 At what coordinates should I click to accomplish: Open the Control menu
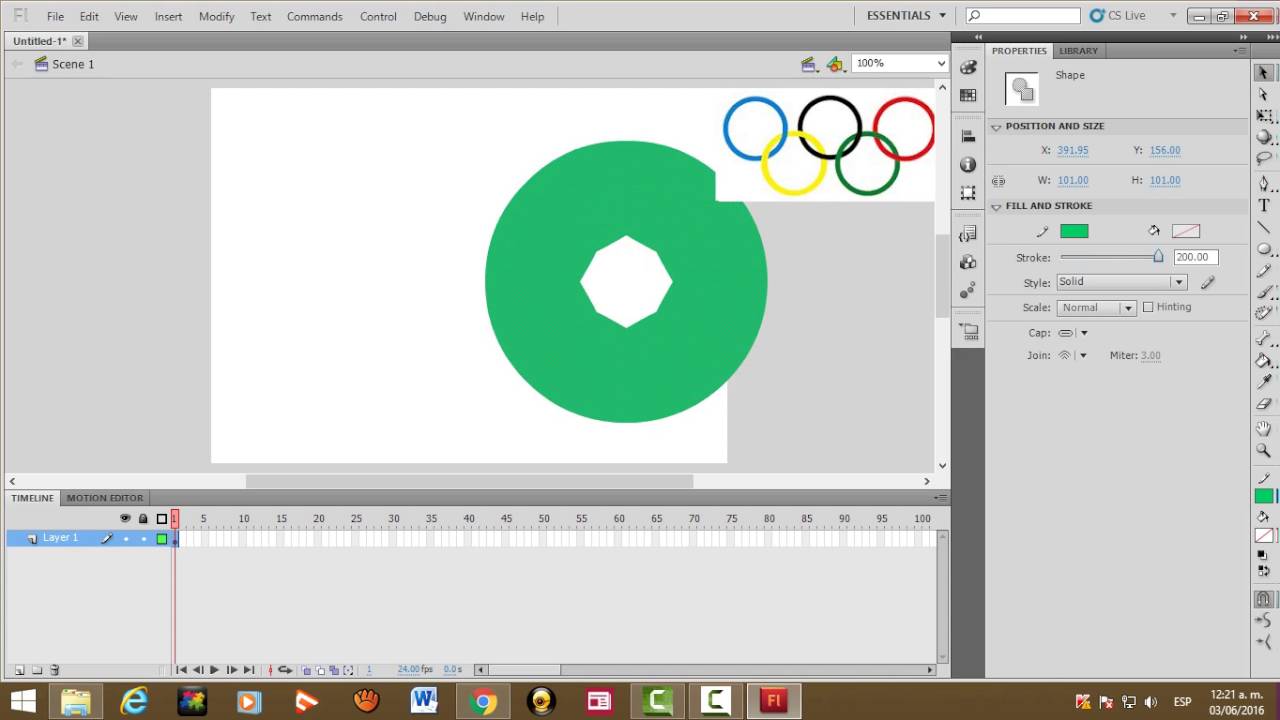tap(378, 17)
